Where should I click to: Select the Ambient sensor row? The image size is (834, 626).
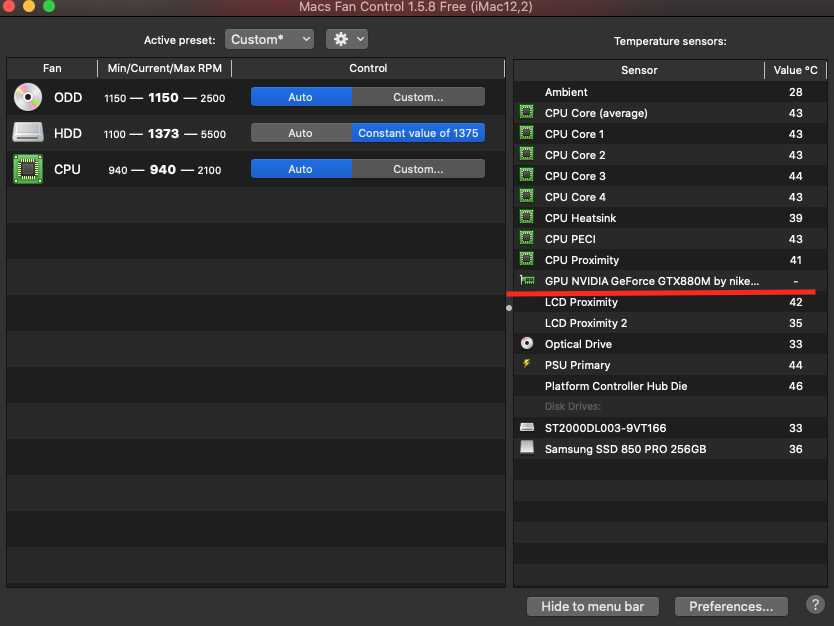coord(670,92)
